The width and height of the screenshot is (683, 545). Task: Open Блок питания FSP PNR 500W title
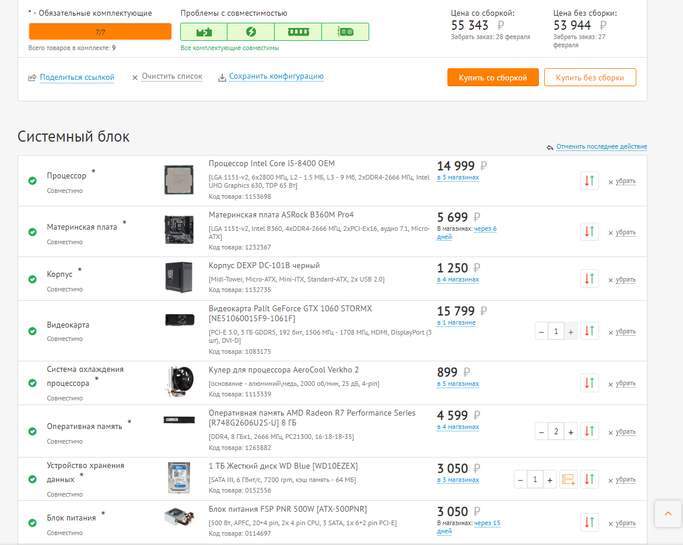tap(287, 509)
